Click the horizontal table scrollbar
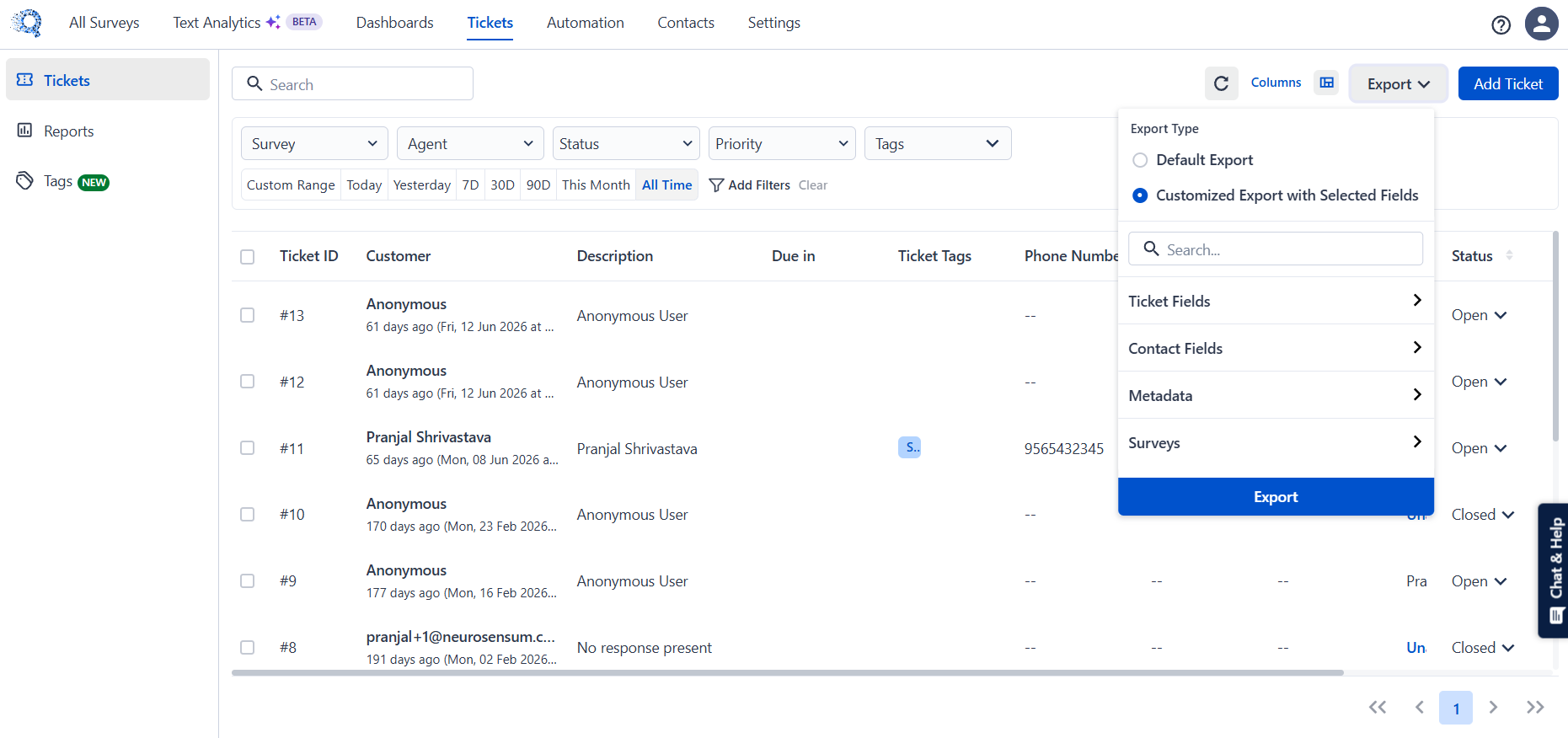Viewport: 1568px width, 738px height. 788,673
